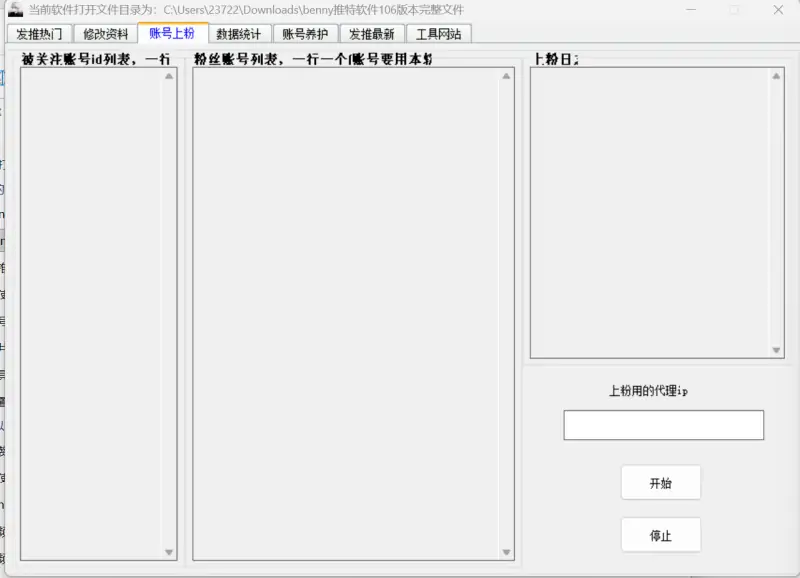Open the 账号养护 tab
The image size is (800, 578).
tap(305, 34)
